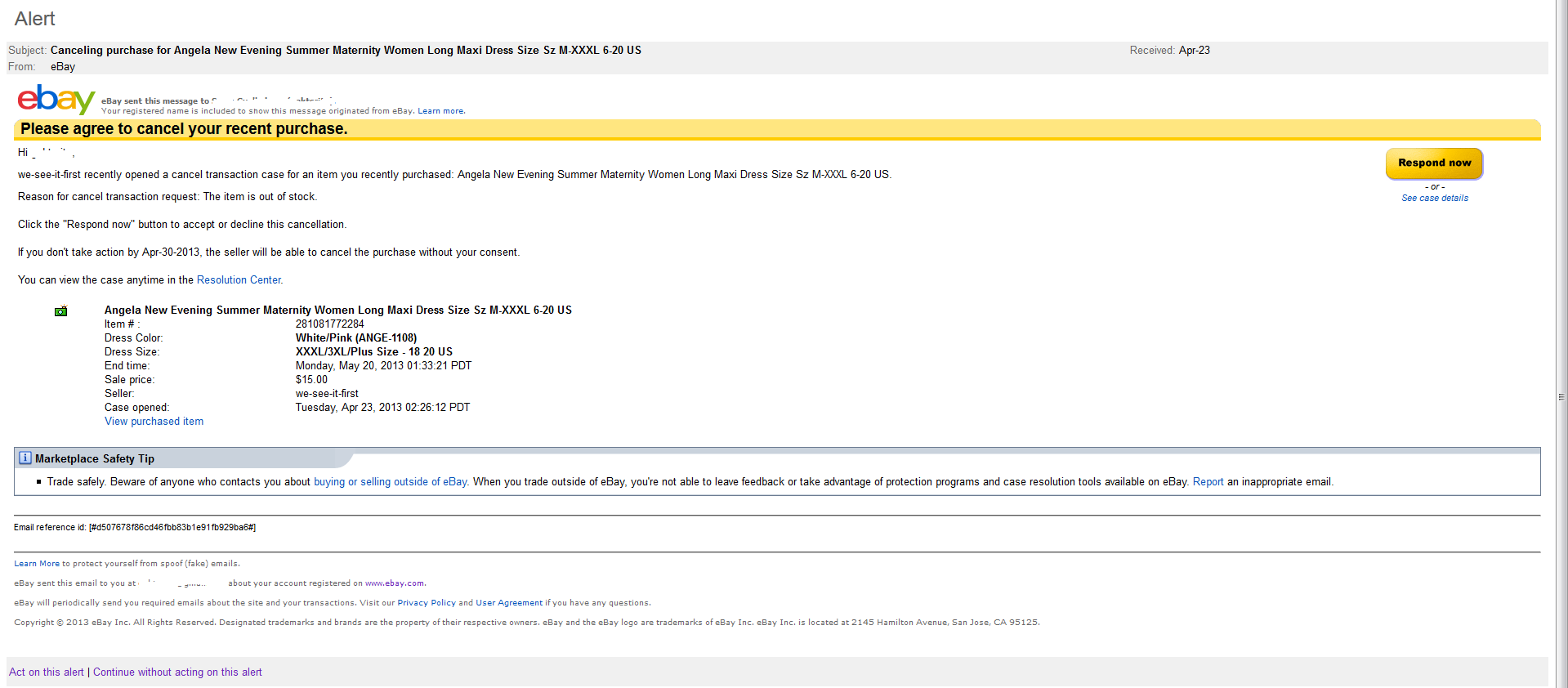Click Learn more next to the eBay logo

pyautogui.click(x=440, y=111)
